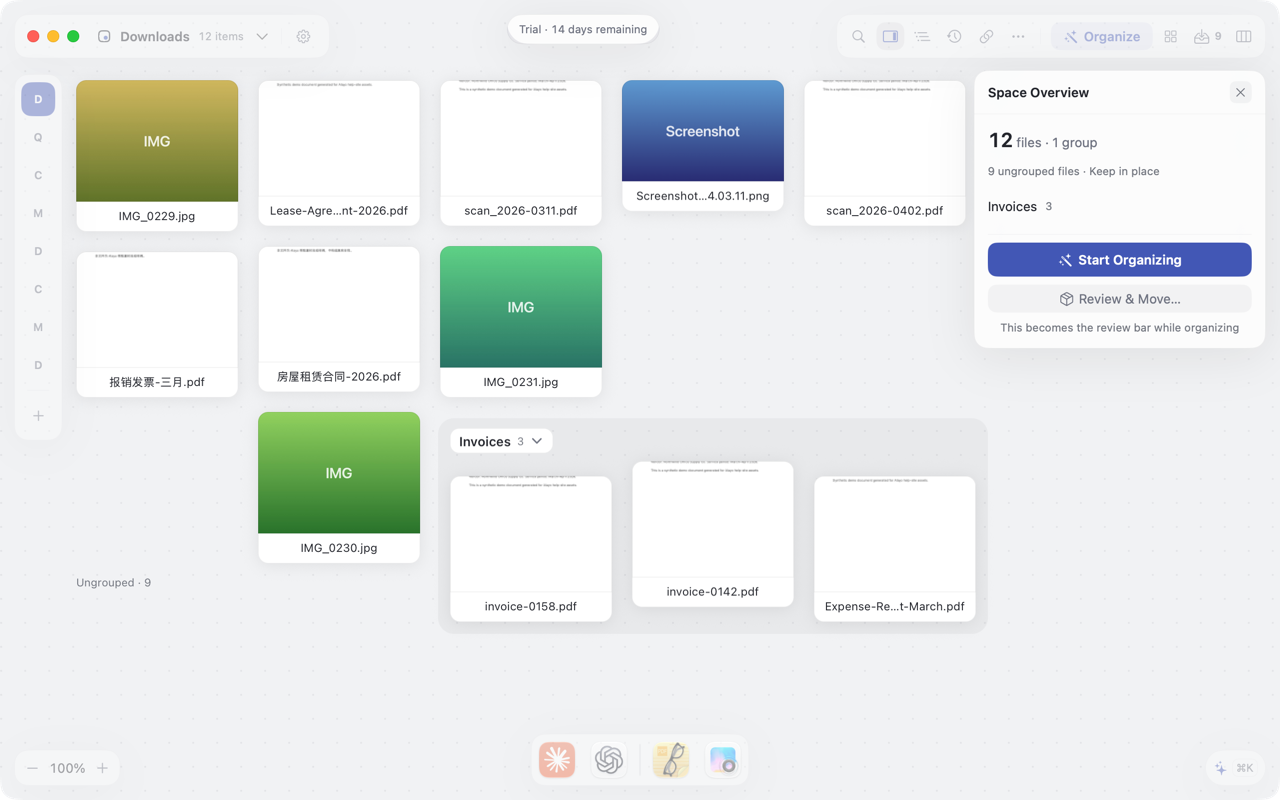The image size is (1280, 800).
Task: Open the ChatGPT knot icon in dock
Action: (x=609, y=760)
